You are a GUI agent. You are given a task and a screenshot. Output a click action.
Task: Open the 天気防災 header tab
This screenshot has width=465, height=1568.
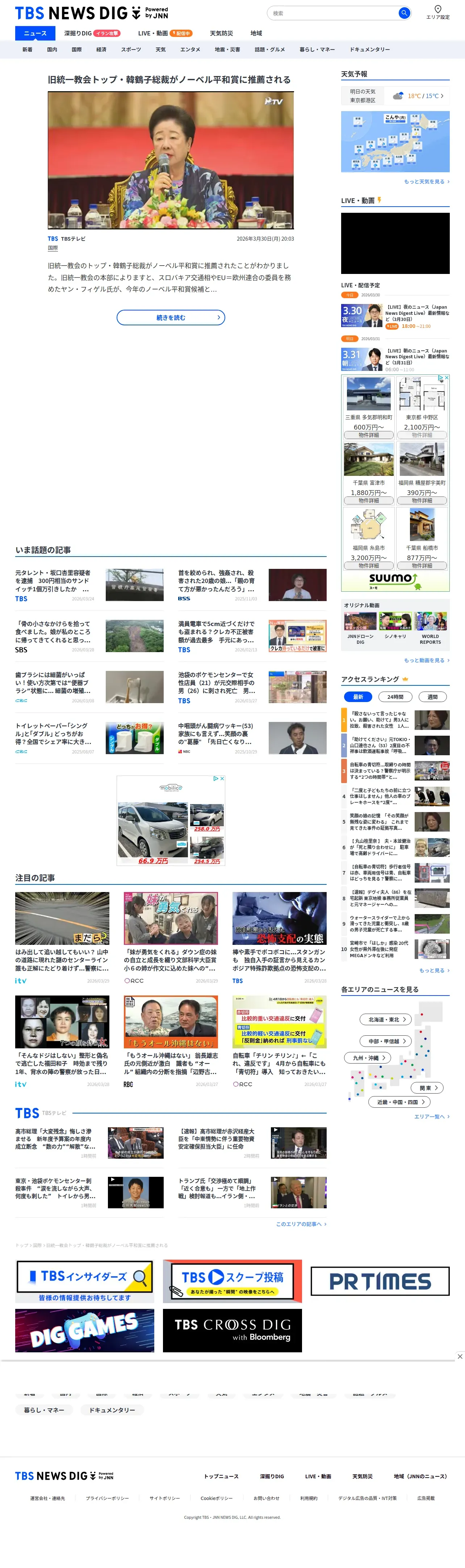coord(221,34)
